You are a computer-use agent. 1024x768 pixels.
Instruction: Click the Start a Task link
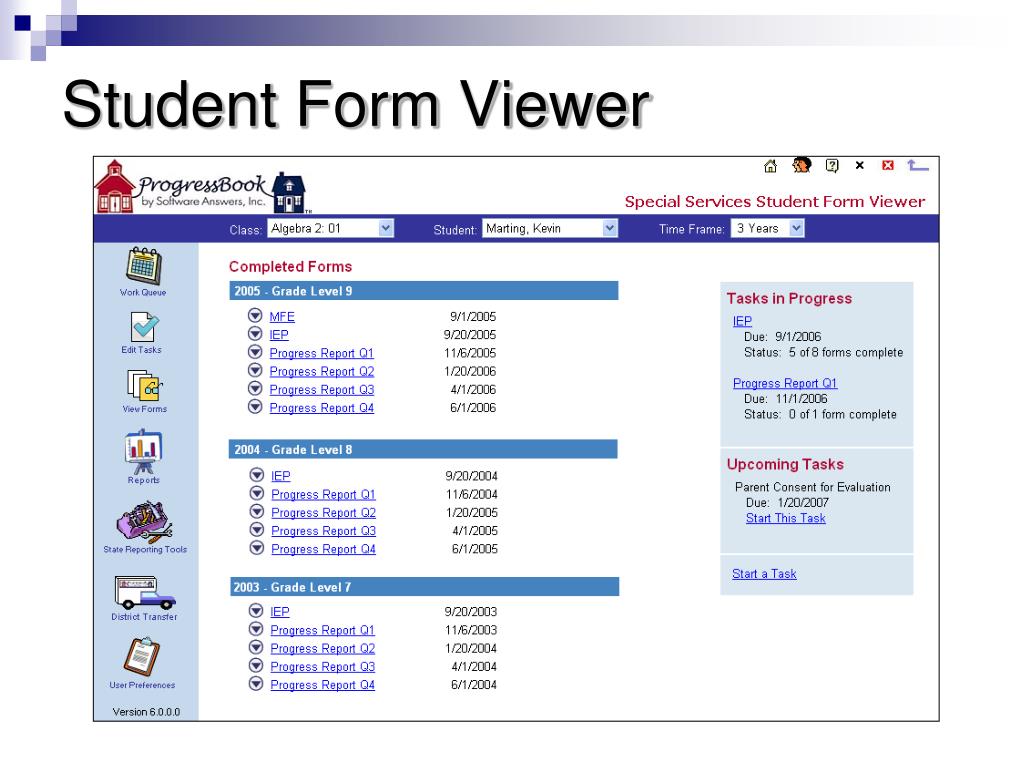(x=764, y=573)
